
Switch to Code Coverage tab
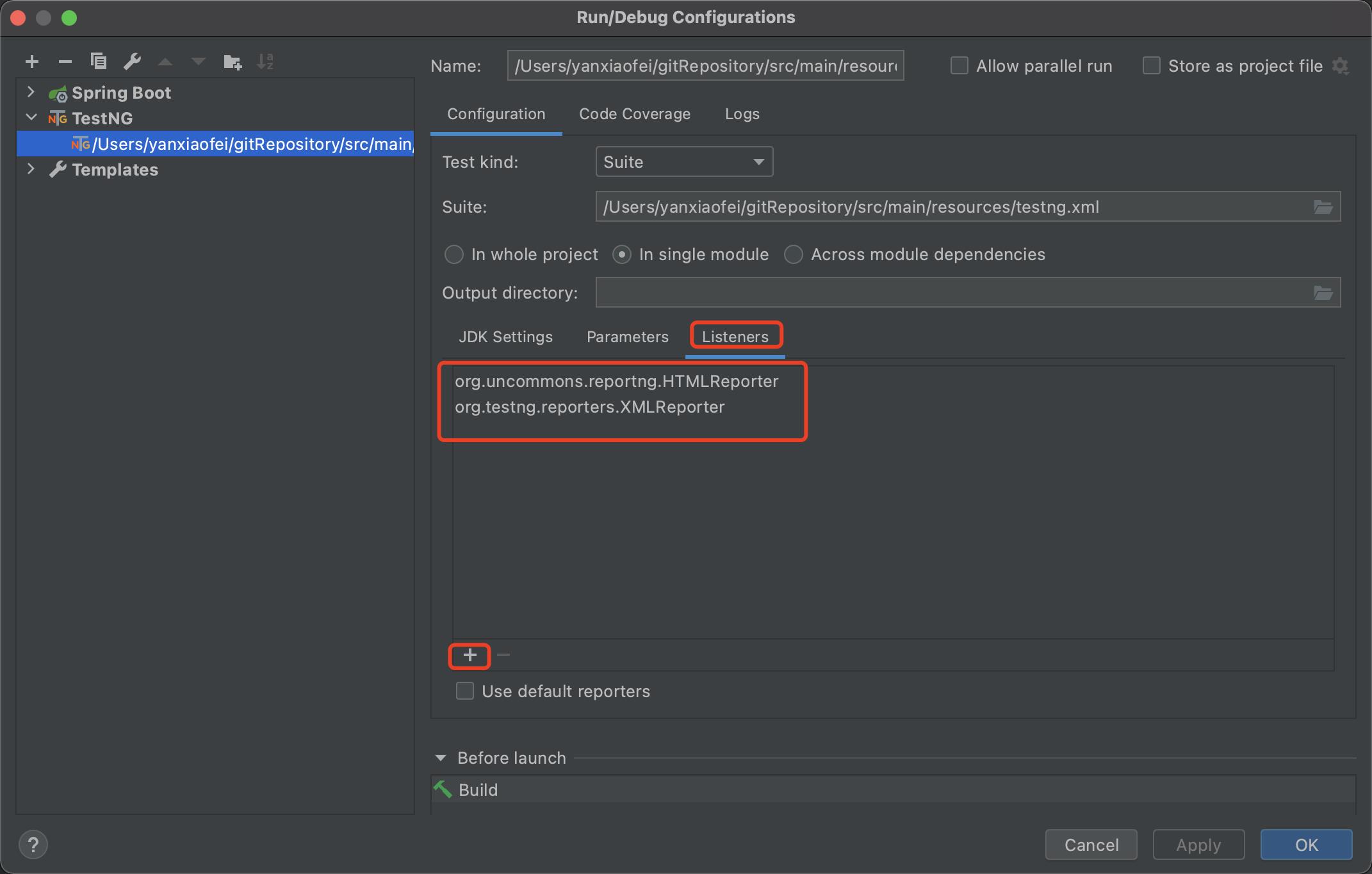click(635, 113)
